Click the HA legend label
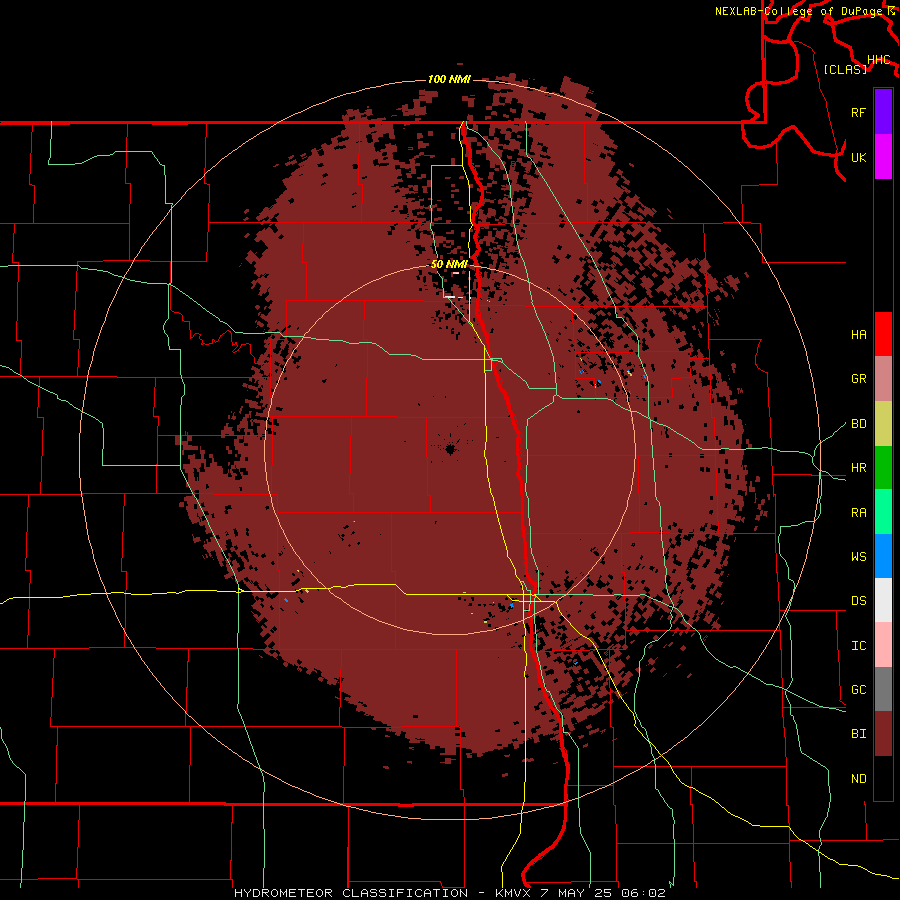The height and width of the screenshot is (900, 900). click(858, 334)
